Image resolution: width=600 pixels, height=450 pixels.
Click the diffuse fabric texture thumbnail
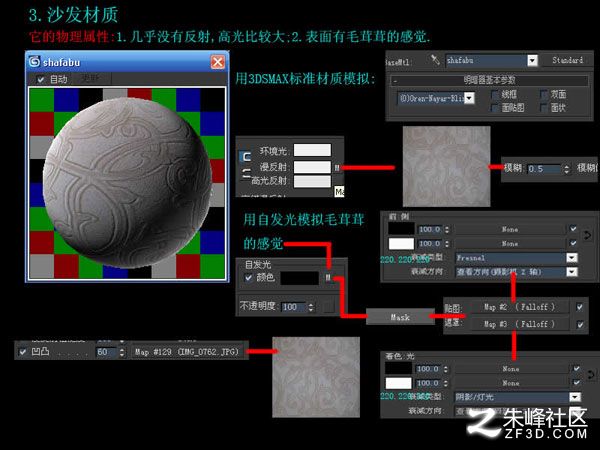click(x=447, y=166)
